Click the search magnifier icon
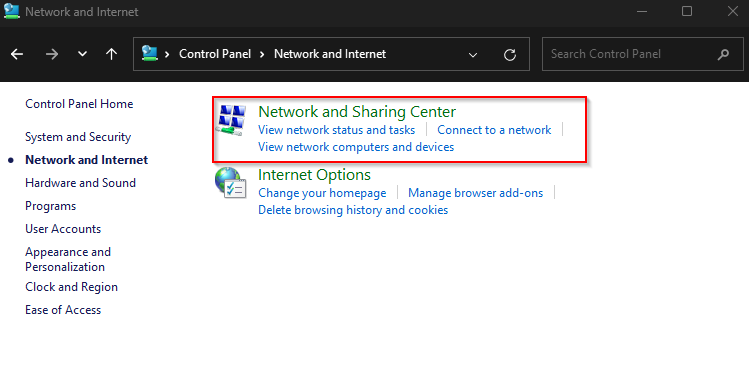 pos(723,54)
